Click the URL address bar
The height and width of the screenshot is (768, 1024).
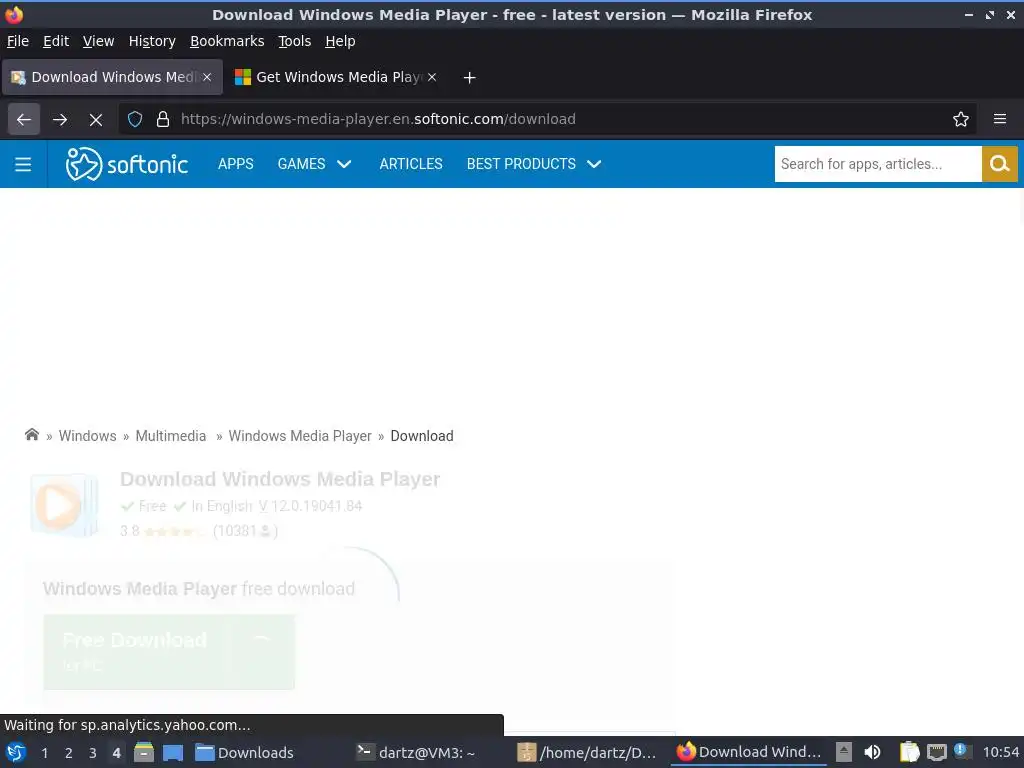point(550,120)
